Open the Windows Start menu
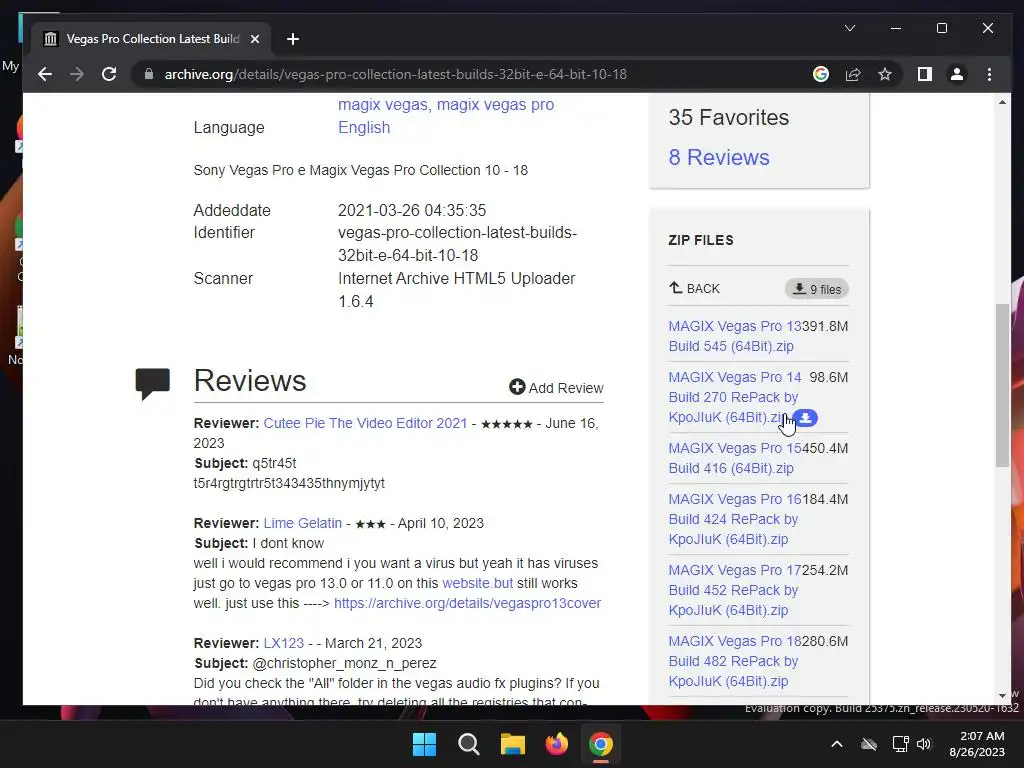Screen dimensions: 1024x768 click(x=424, y=744)
